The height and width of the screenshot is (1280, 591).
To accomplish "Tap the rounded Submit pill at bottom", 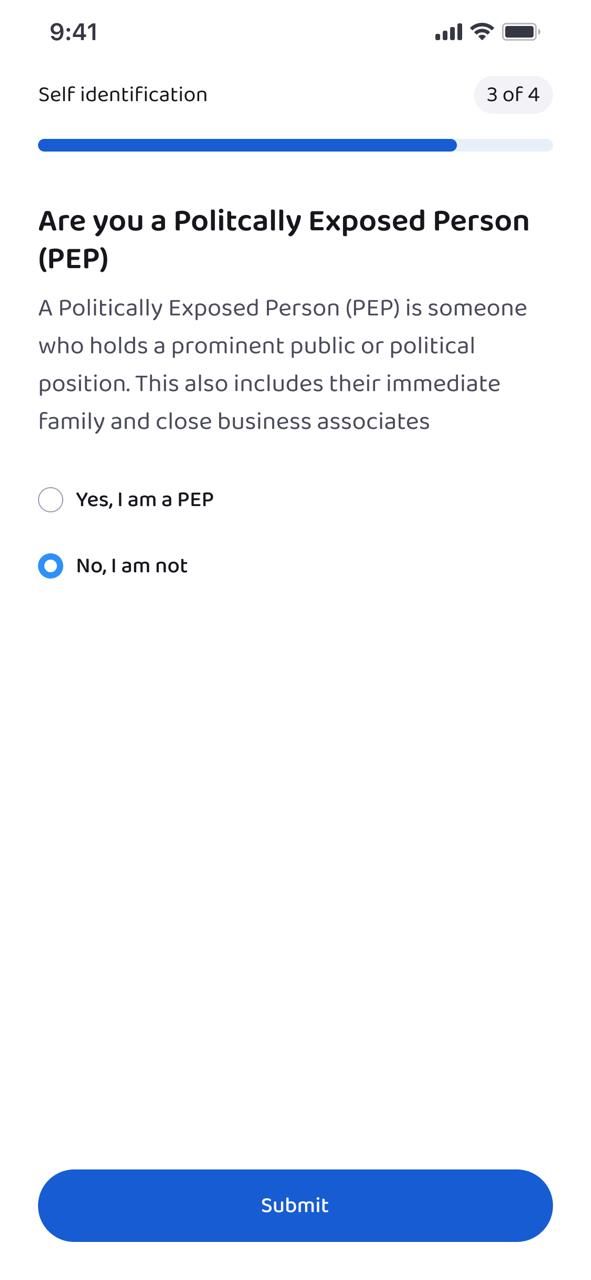I will pos(295,1205).
